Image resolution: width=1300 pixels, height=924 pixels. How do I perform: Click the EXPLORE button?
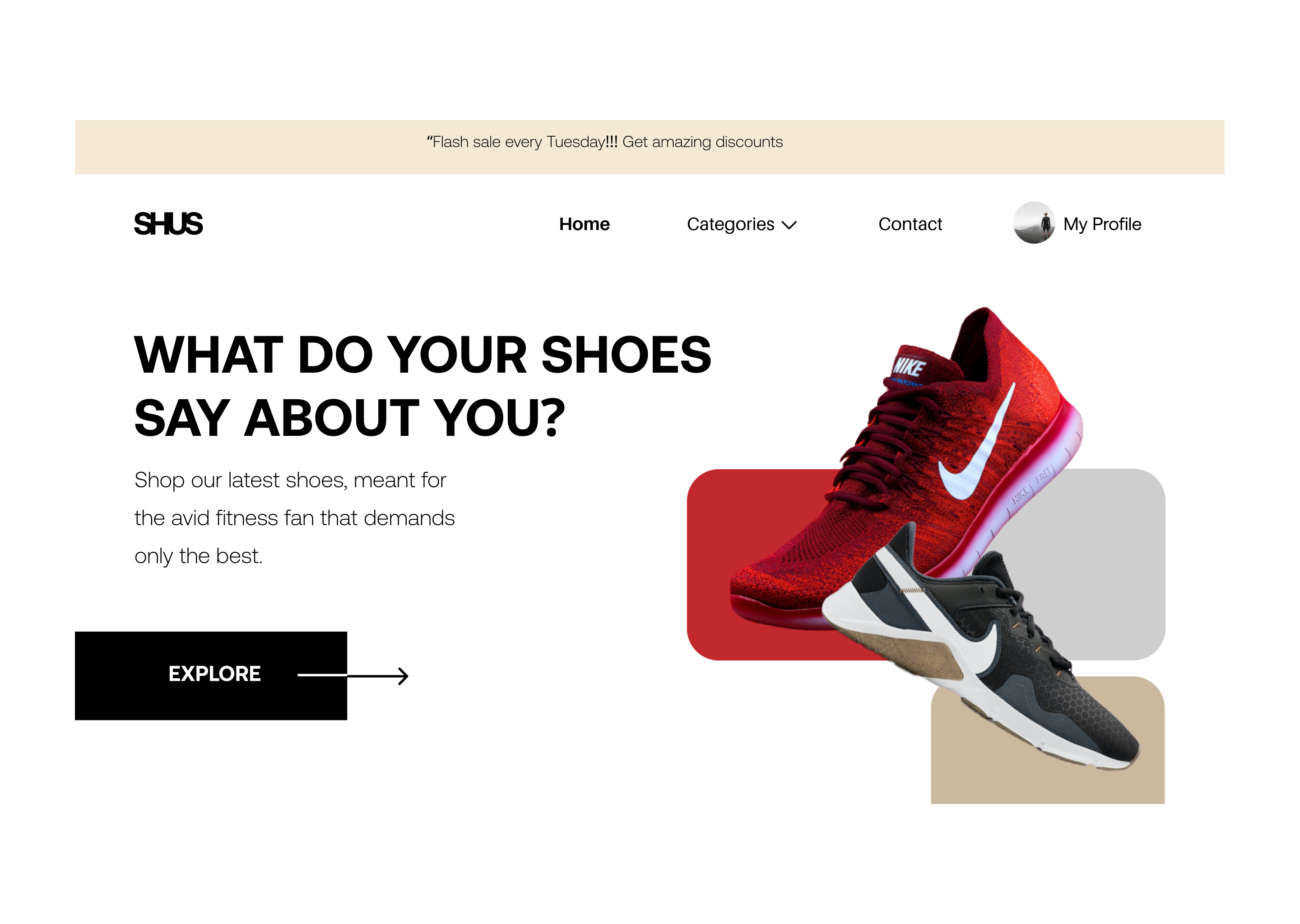click(x=211, y=675)
